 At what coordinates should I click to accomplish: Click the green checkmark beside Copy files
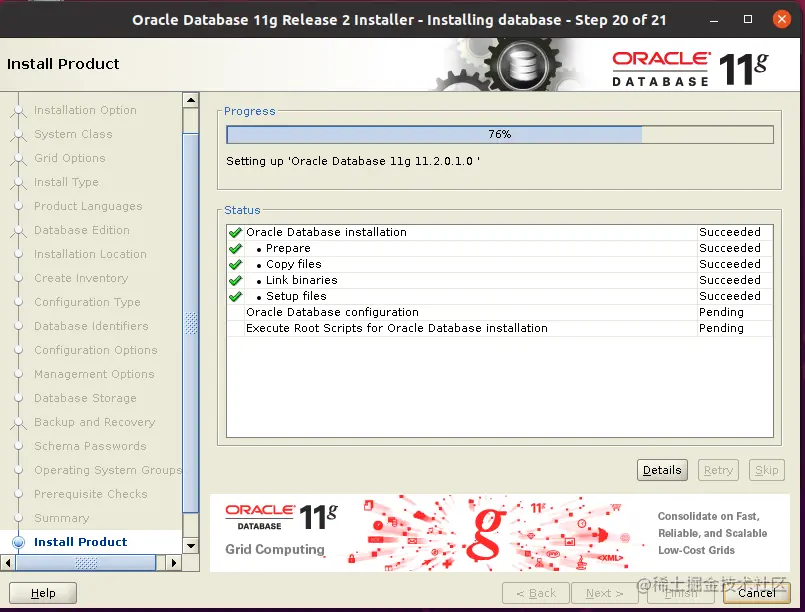pyautogui.click(x=236, y=264)
